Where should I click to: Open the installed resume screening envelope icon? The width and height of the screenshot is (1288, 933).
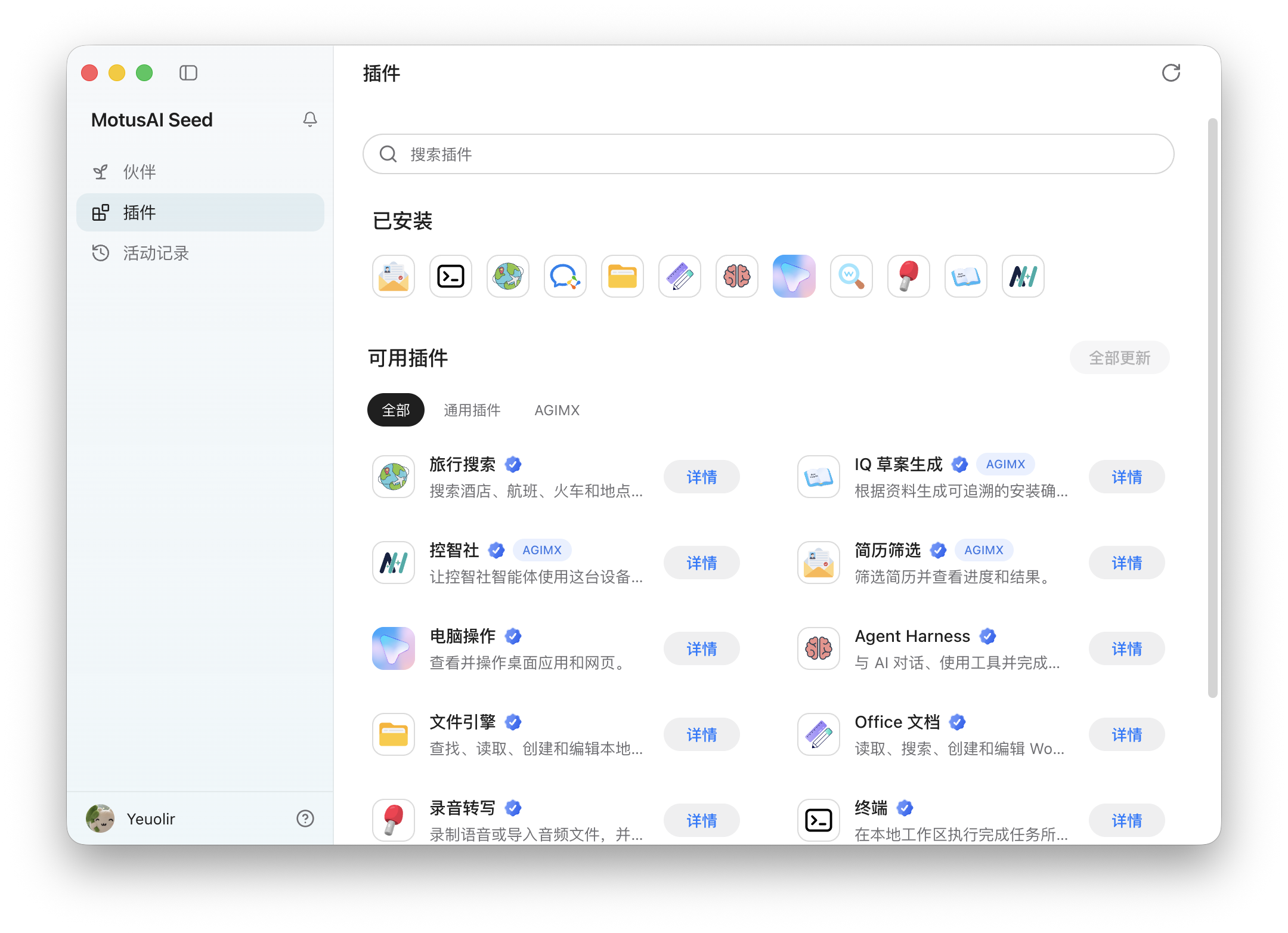coord(394,276)
